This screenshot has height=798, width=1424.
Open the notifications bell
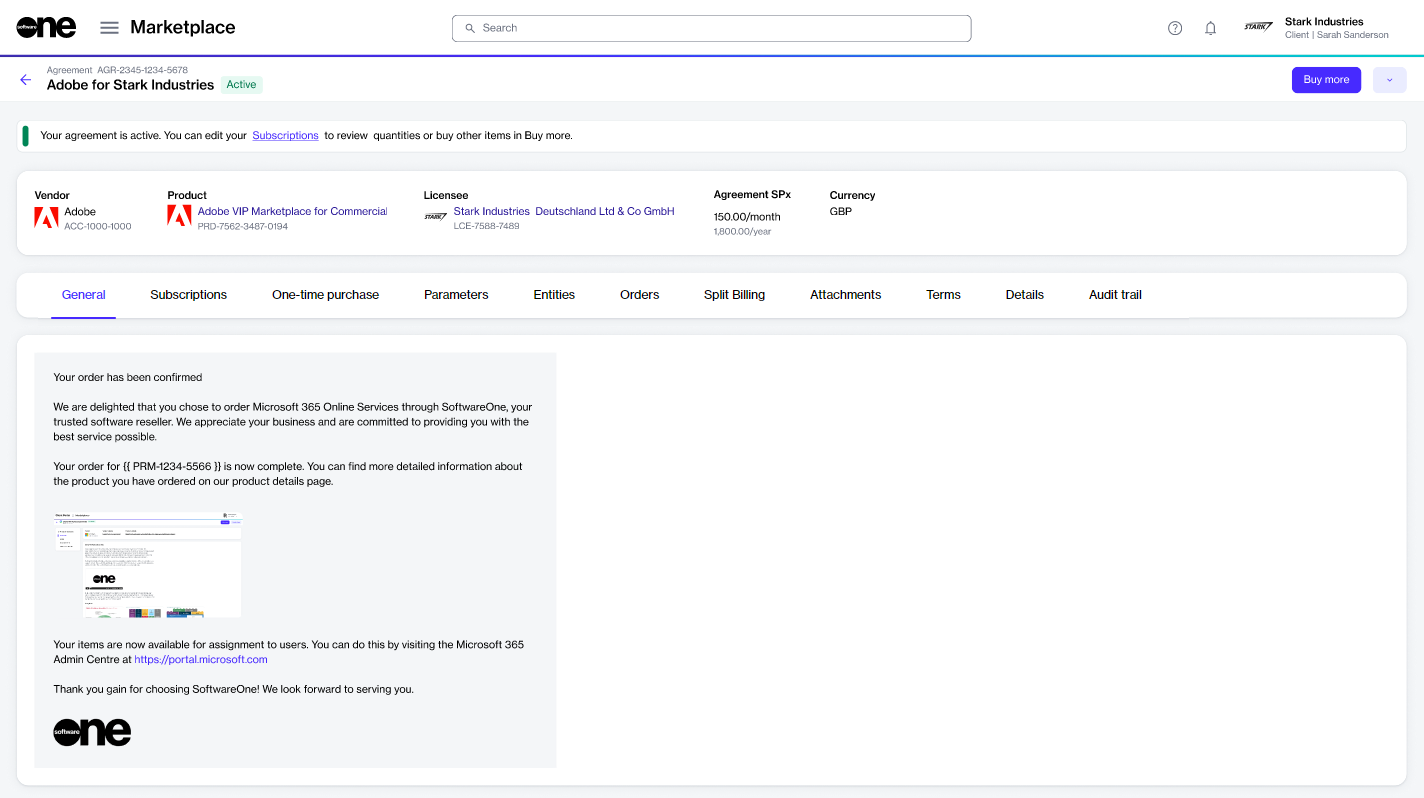tap(1210, 28)
